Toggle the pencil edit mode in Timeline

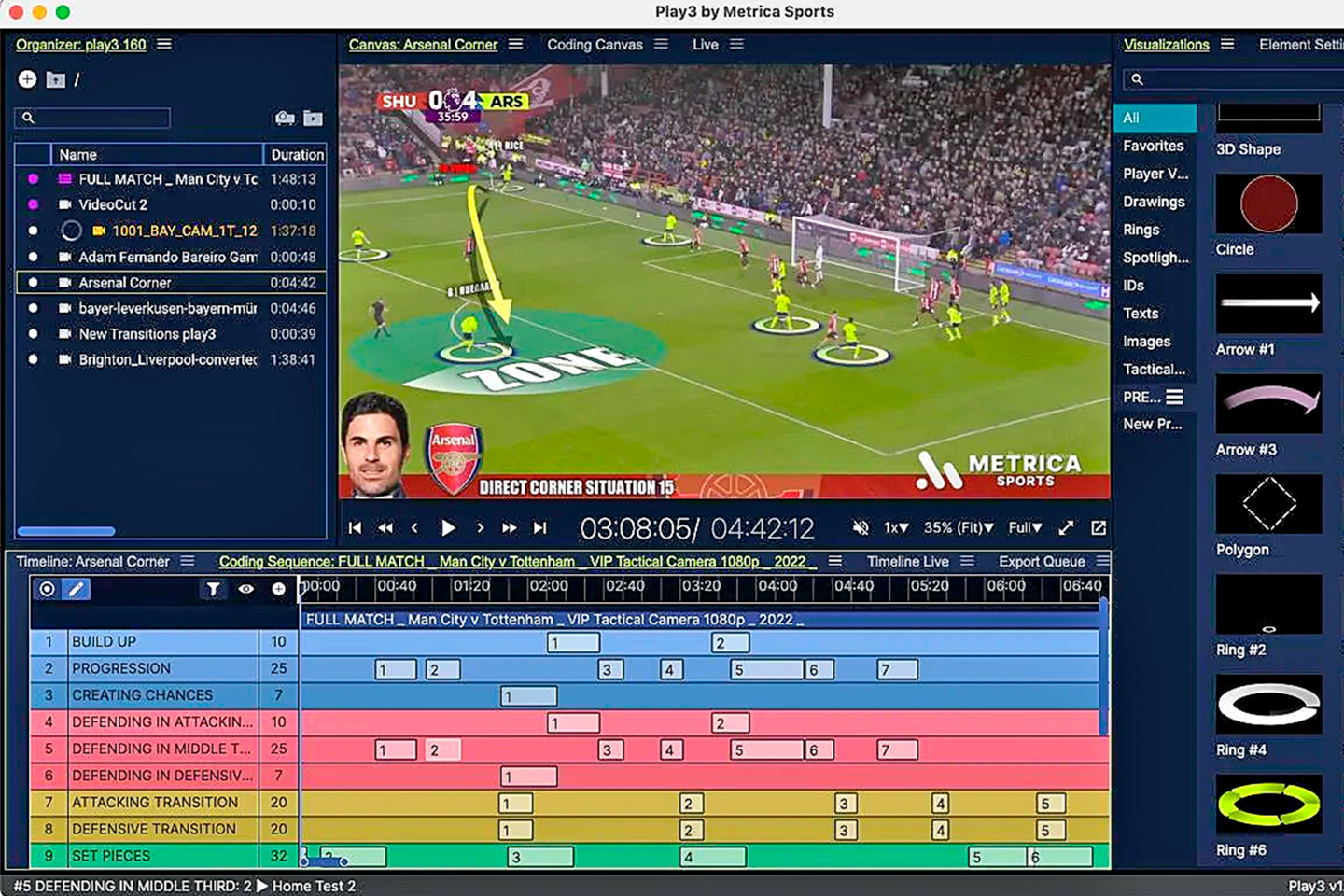(x=77, y=589)
